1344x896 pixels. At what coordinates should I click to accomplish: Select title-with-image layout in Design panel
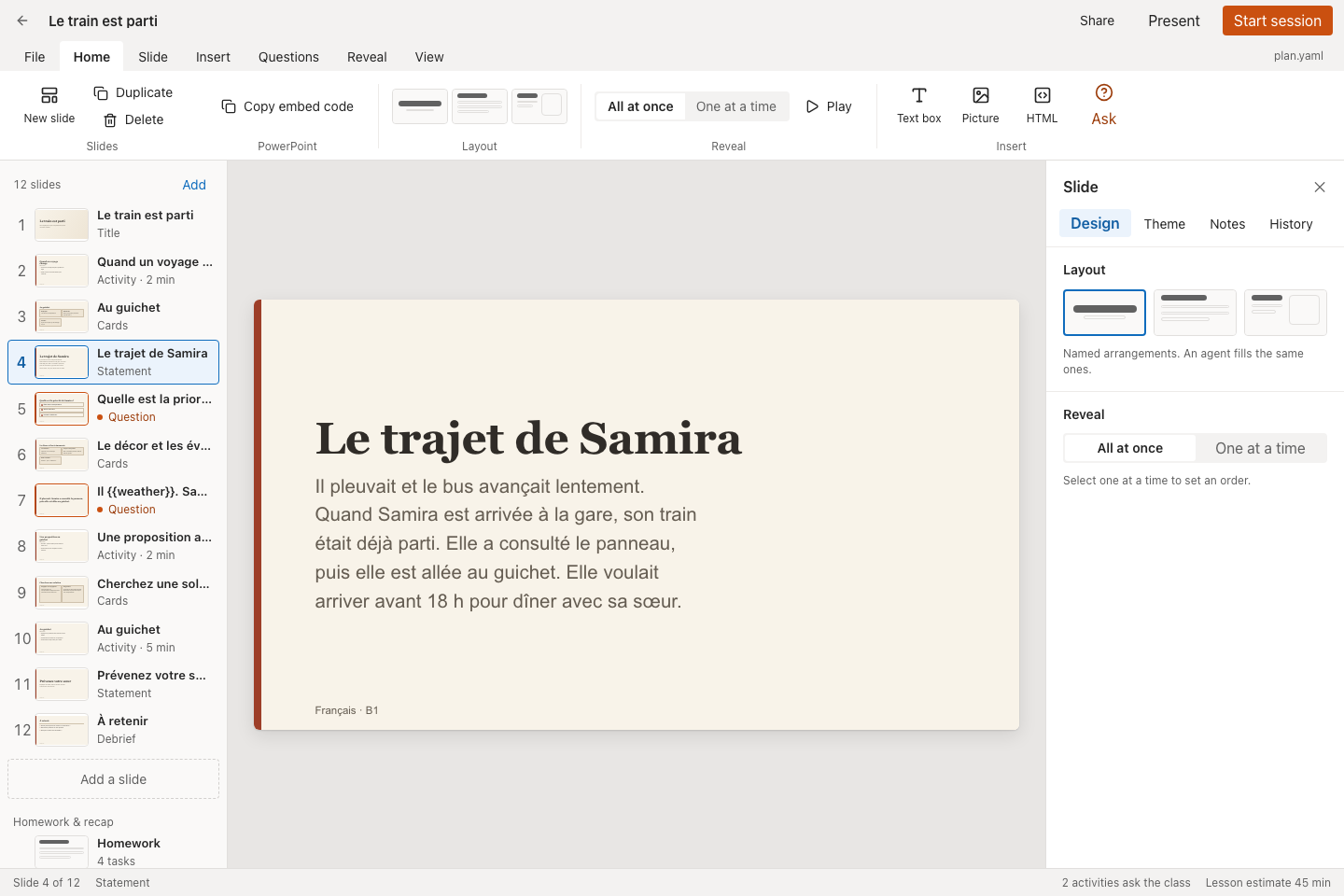coord(1285,313)
